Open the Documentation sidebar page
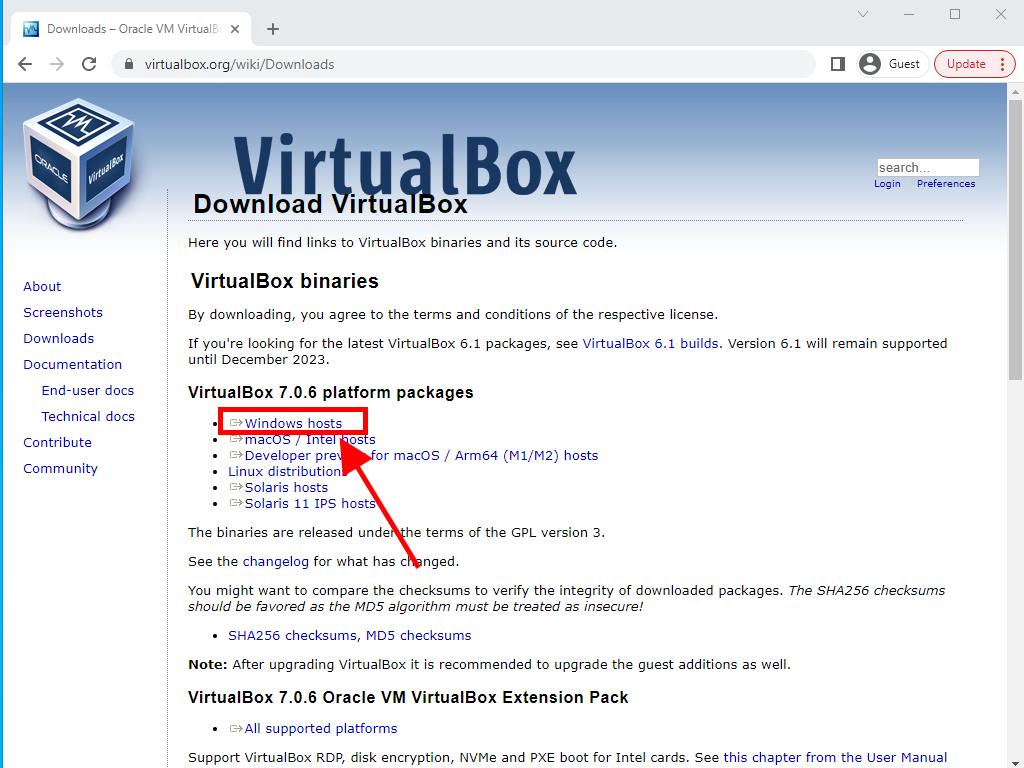The height and width of the screenshot is (768, 1024). pos(72,364)
